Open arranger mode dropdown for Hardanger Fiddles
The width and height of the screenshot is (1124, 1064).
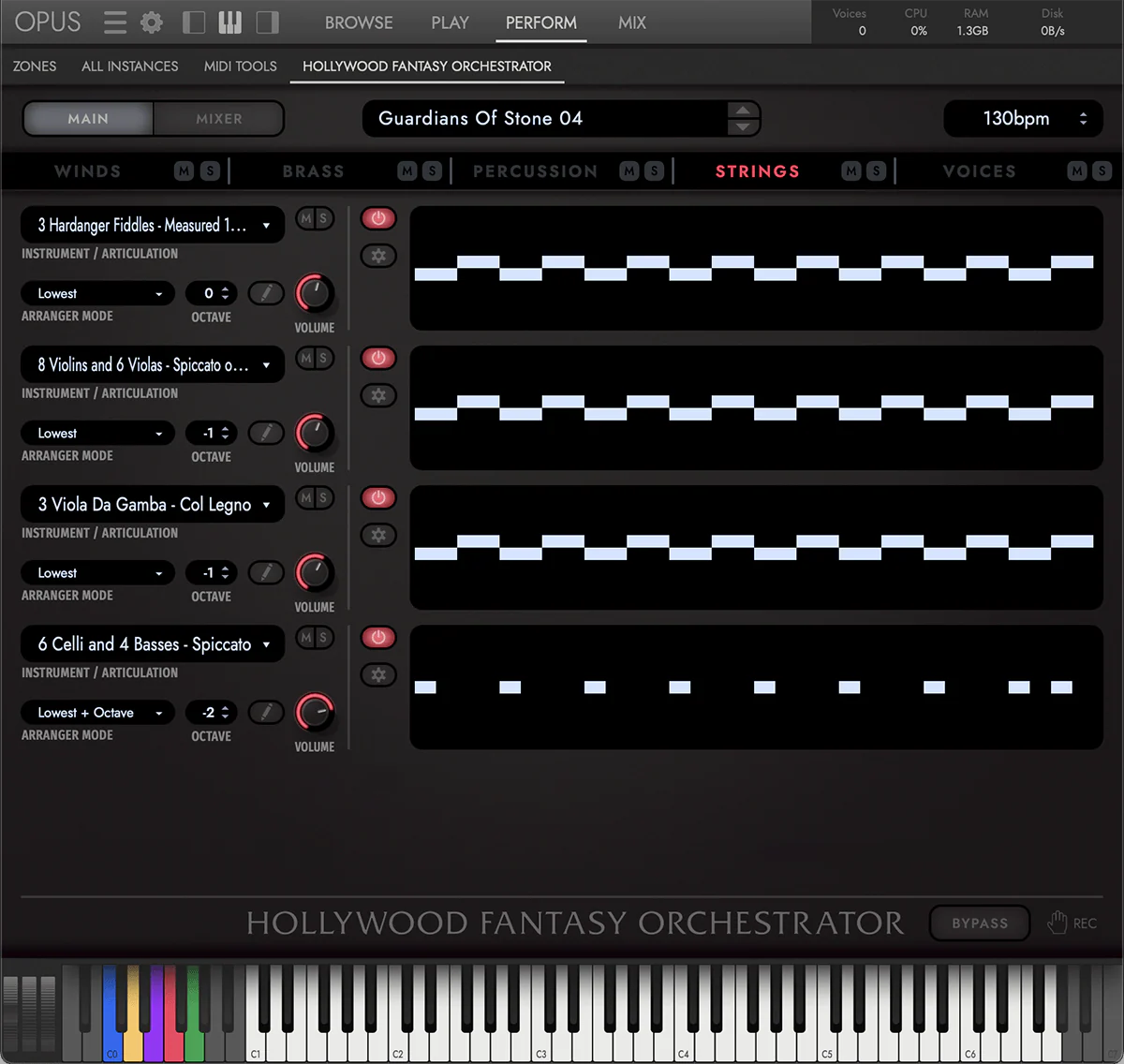(x=98, y=293)
